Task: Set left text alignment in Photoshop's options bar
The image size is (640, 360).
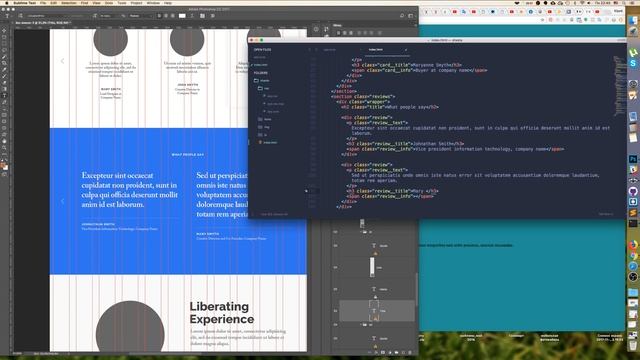Action: (x=159, y=16)
